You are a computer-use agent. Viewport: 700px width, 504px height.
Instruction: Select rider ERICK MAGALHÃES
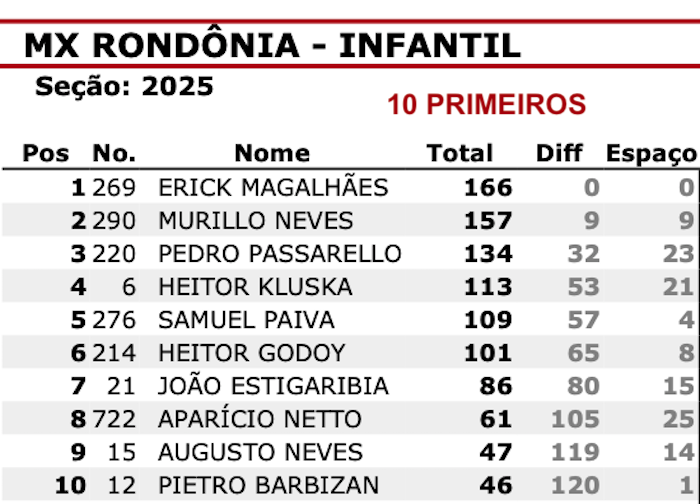point(273,187)
